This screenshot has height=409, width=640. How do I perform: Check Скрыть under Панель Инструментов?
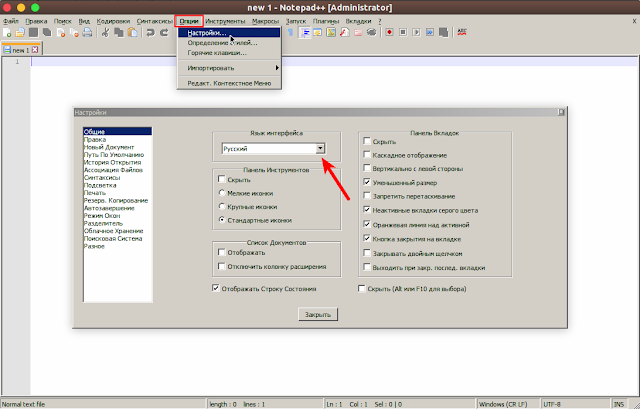(x=222, y=179)
